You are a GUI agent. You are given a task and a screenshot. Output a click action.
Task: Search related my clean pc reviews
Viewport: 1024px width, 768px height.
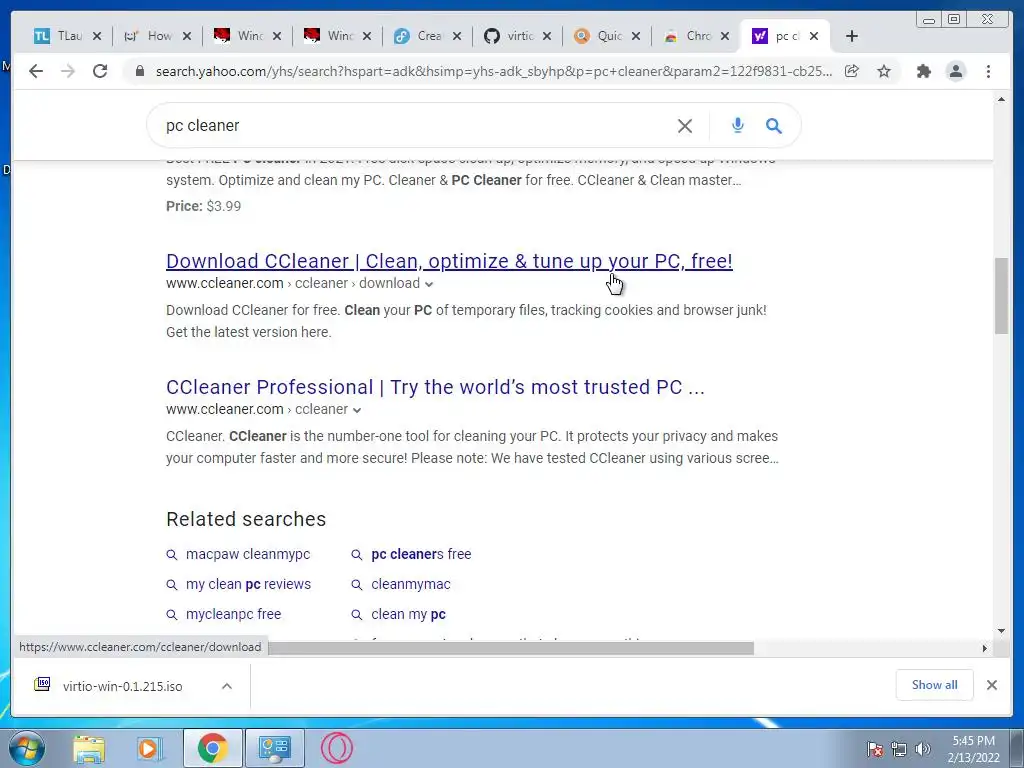click(x=248, y=584)
